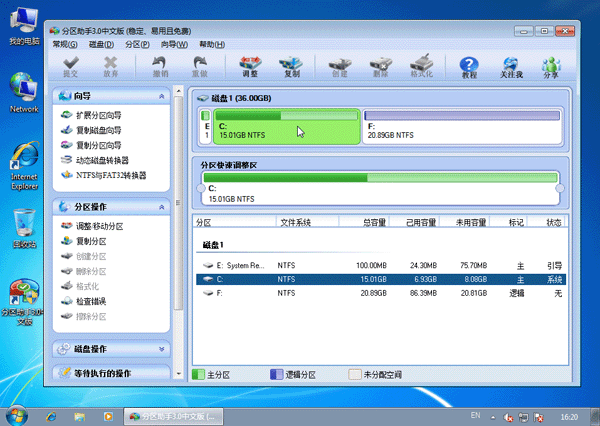Click the 复制 (copy) toolbar icon
This screenshot has height=426, width=600.
(291, 66)
